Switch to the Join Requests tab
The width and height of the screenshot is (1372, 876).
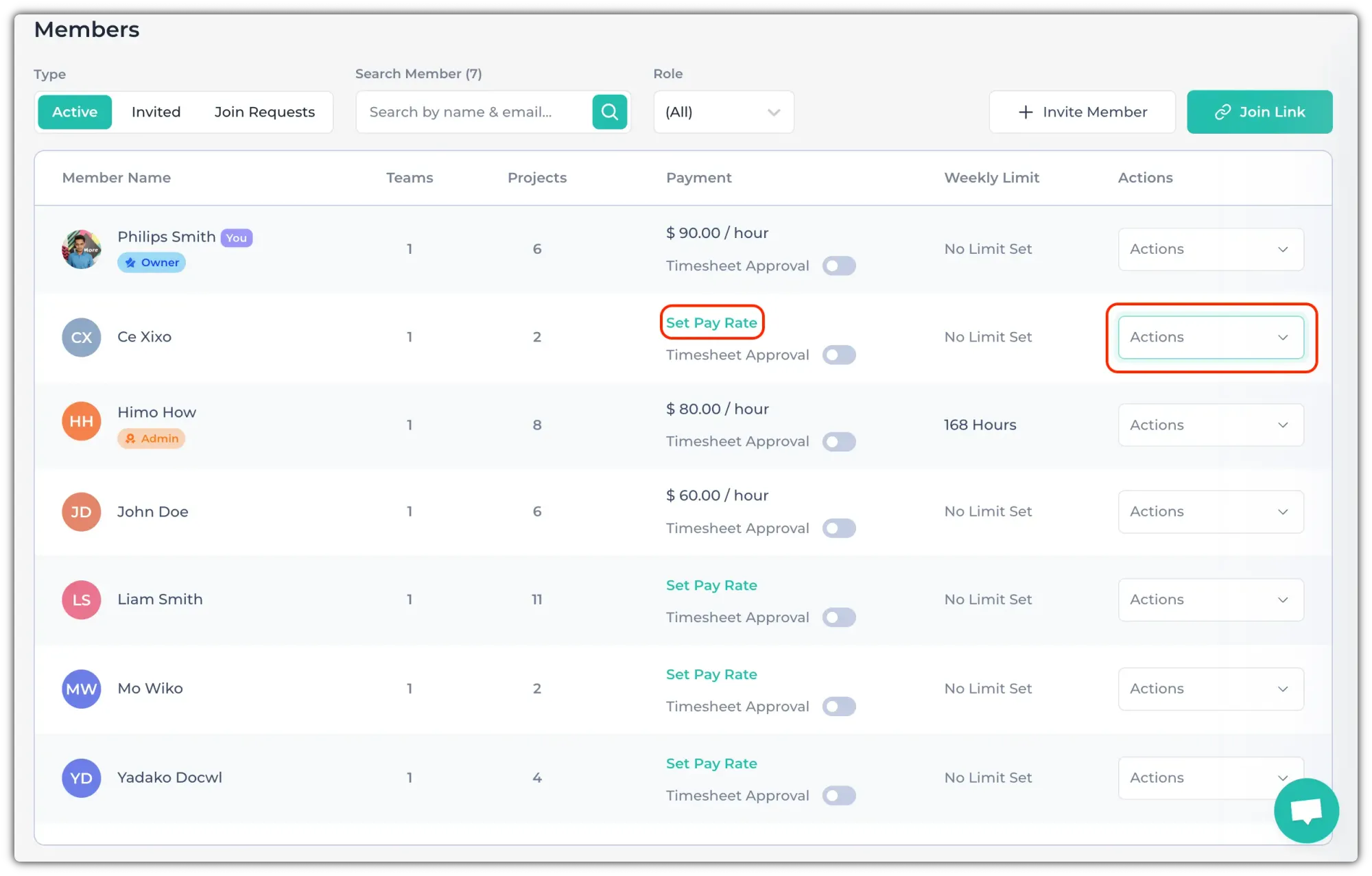264,112
